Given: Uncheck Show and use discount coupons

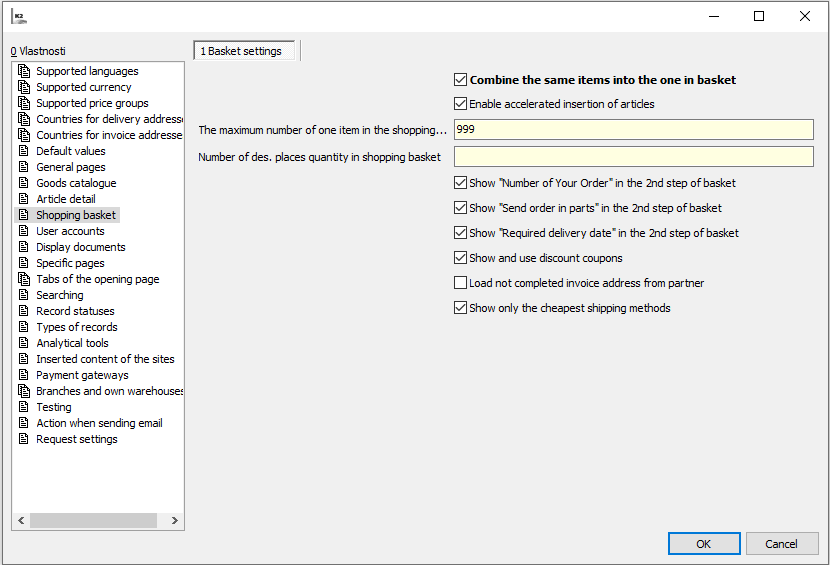Looking at the screenshot, I should coord(460,258).
